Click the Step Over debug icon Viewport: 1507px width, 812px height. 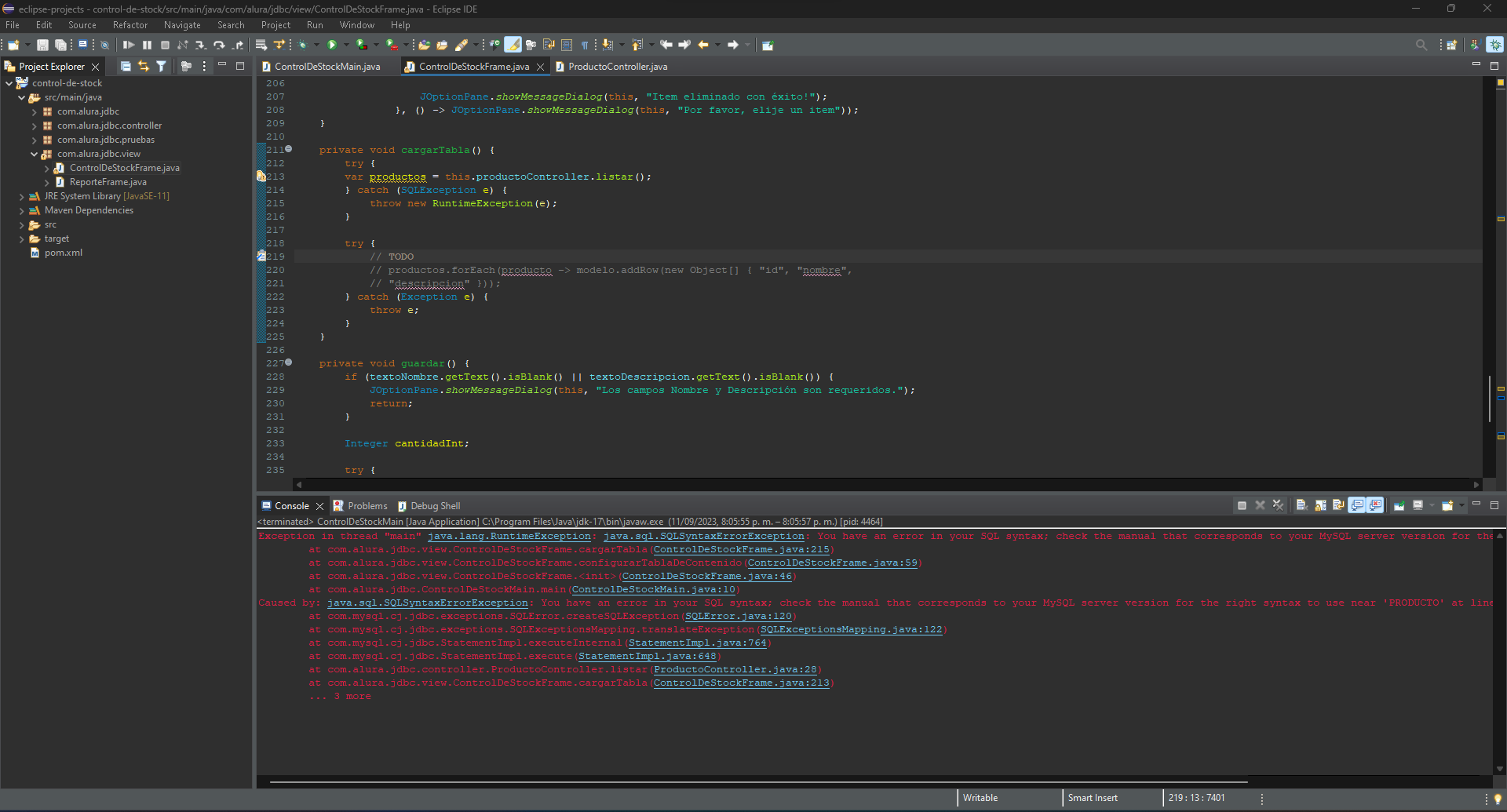click(x=219, y=45)
